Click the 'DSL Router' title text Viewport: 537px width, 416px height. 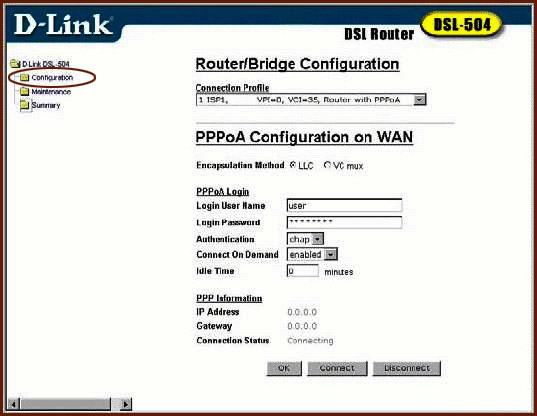(x=379, y=34)
